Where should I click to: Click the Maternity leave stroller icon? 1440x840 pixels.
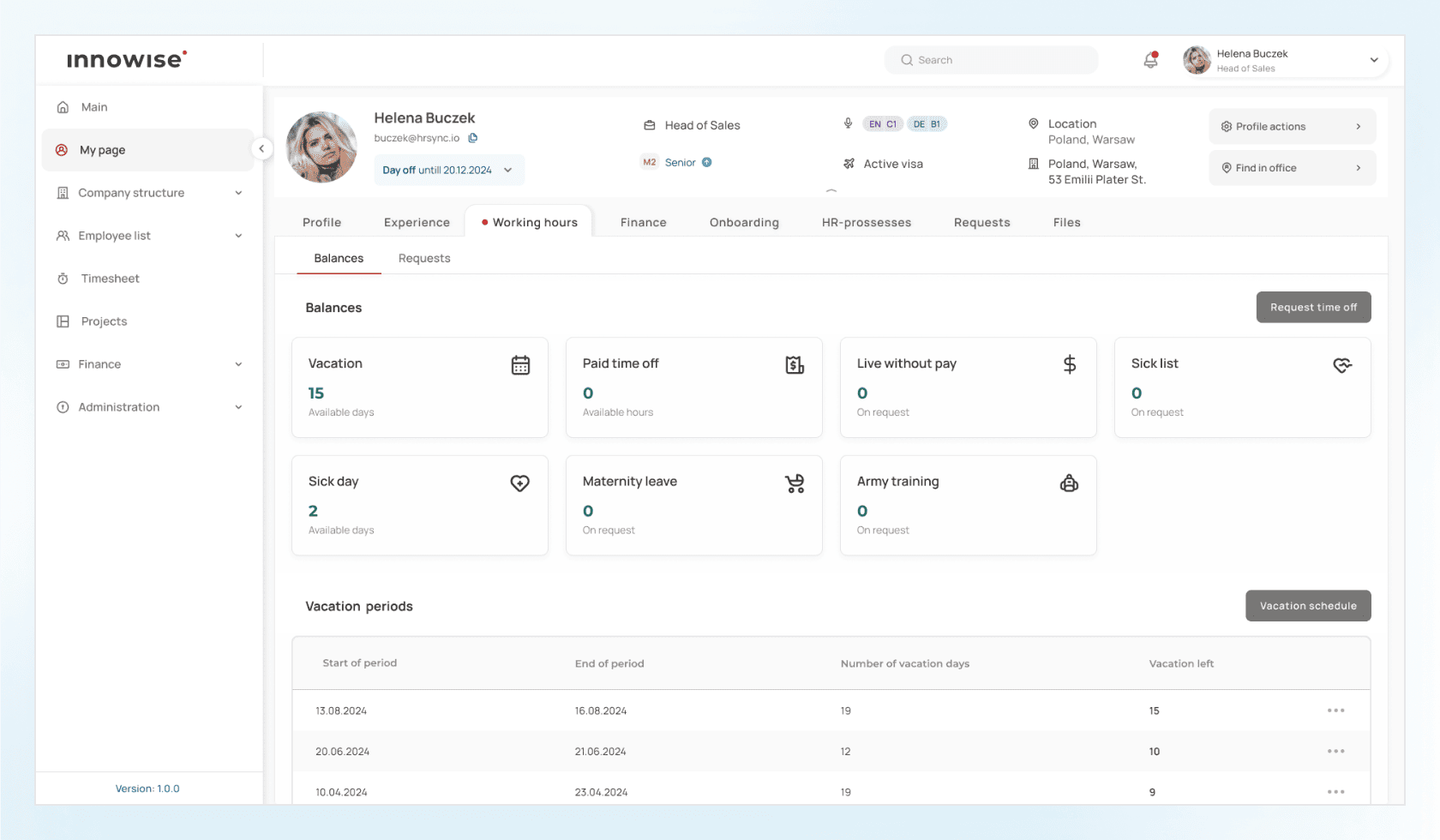(x=795, y=483)
